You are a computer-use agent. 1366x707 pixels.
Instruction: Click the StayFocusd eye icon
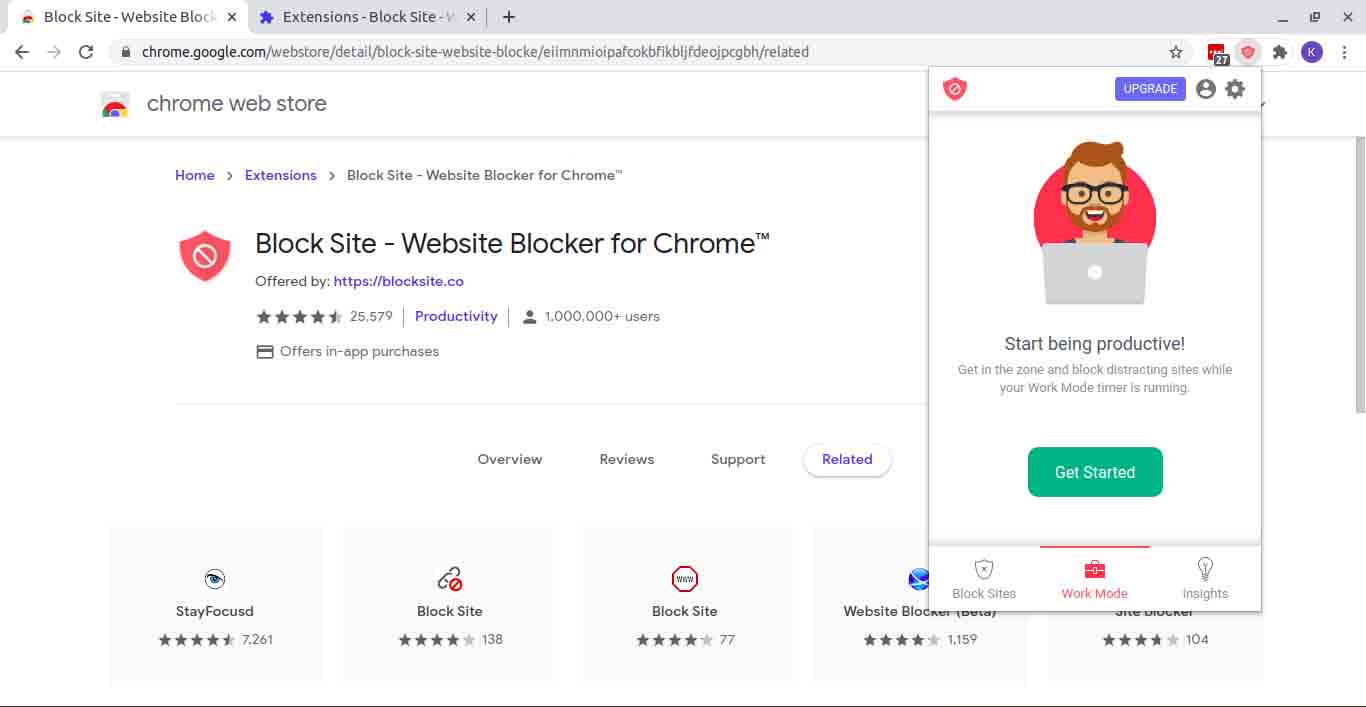(215, 578)
